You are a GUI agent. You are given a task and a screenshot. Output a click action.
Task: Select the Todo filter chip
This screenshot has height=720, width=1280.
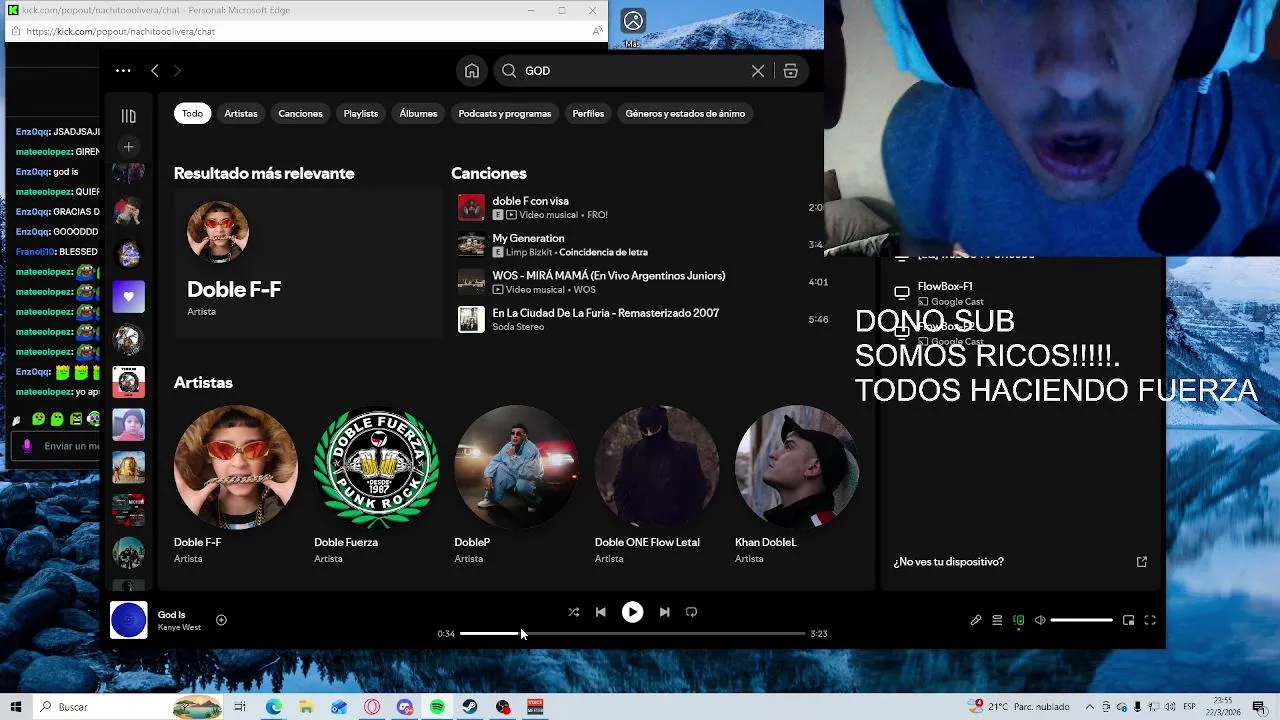click(192, 113)
